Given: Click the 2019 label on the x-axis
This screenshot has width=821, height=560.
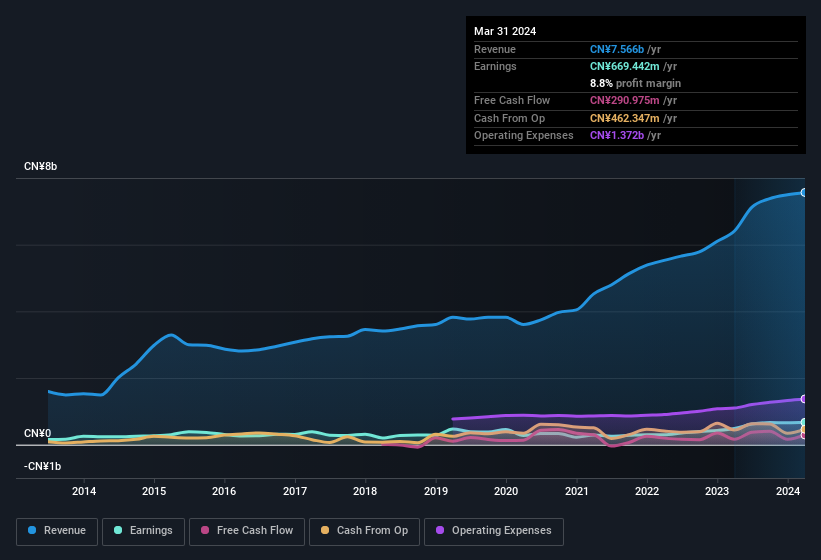Looking at the screenshot, I should [x=436, y=491].
